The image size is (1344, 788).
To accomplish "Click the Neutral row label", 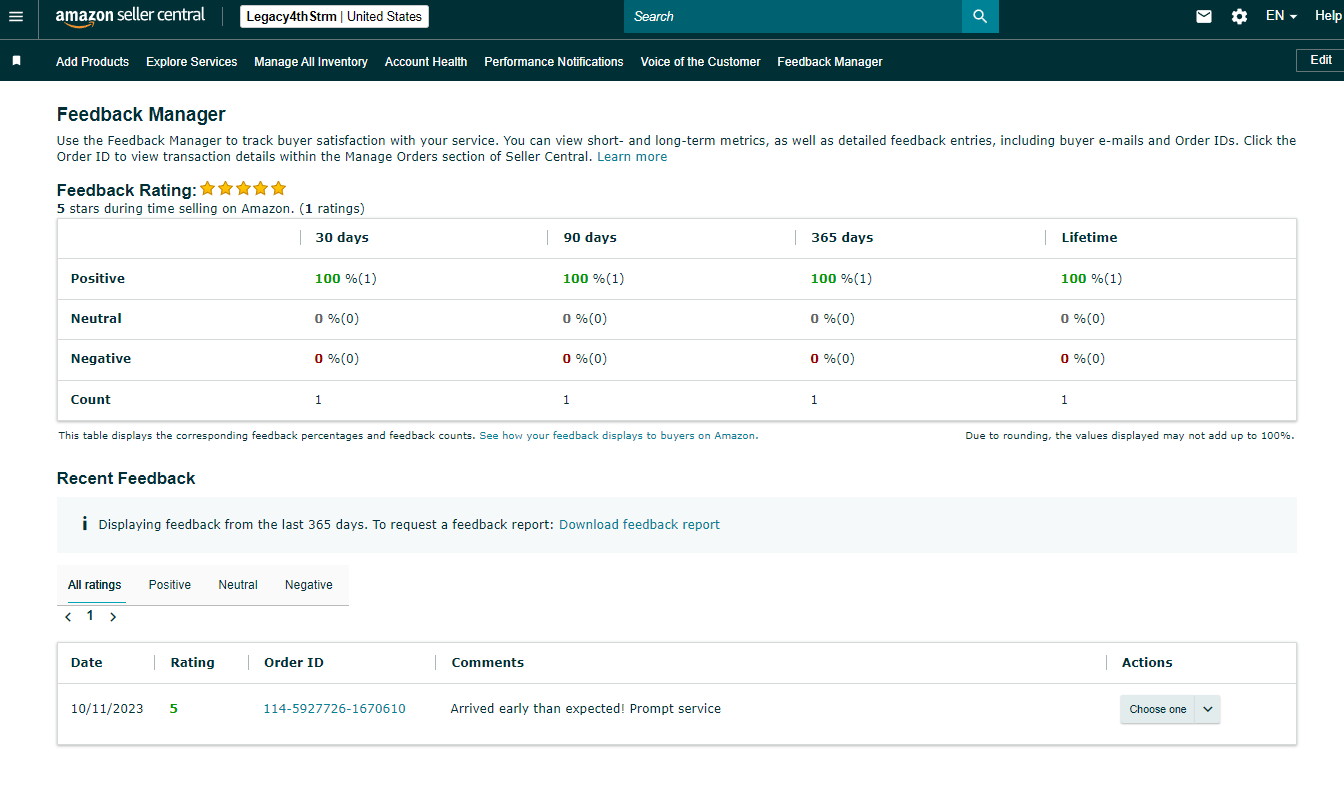I will pyautogui.click(x=96, y=319).
